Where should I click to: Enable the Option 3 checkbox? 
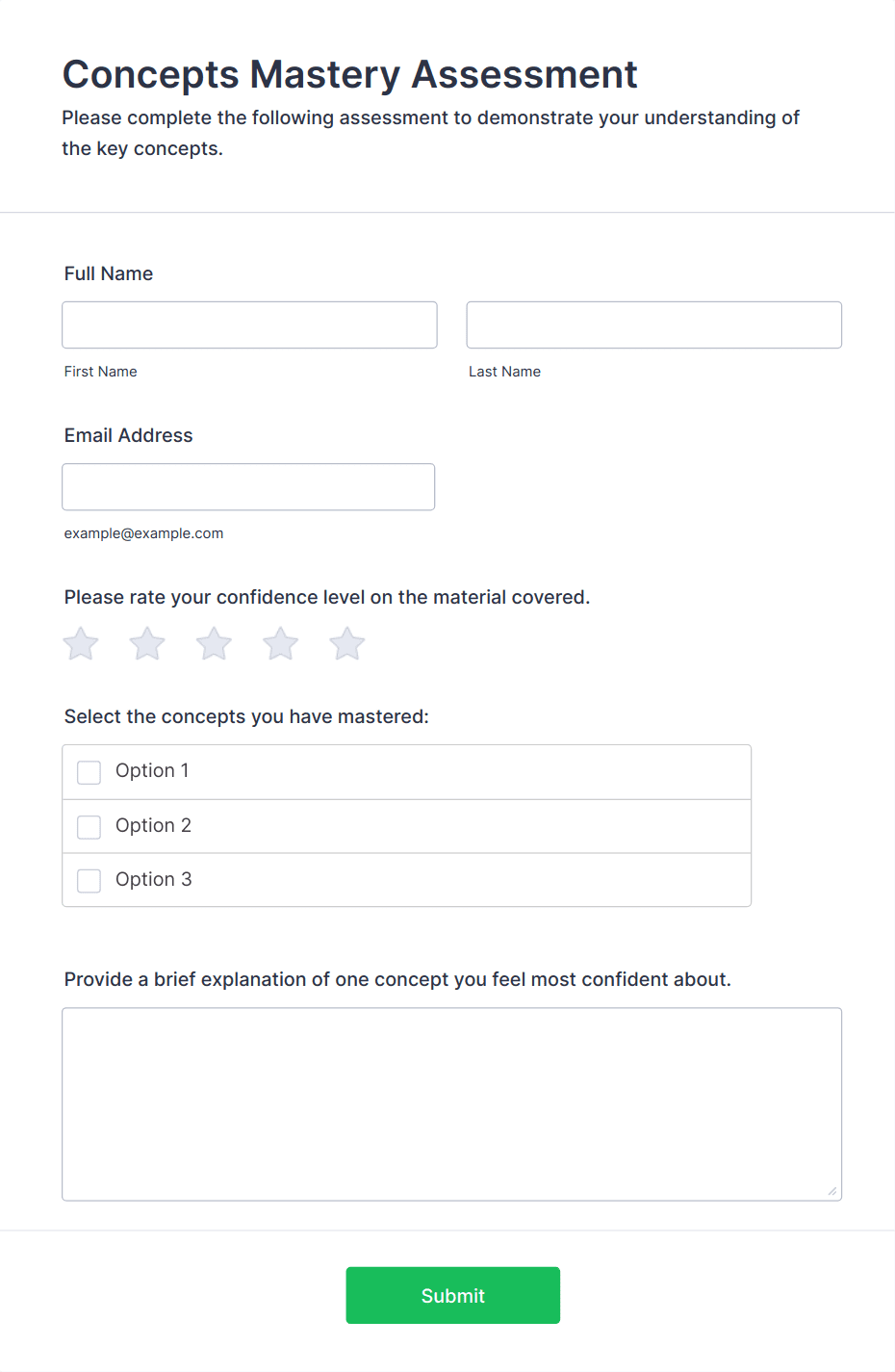click(x=89, y=881)
